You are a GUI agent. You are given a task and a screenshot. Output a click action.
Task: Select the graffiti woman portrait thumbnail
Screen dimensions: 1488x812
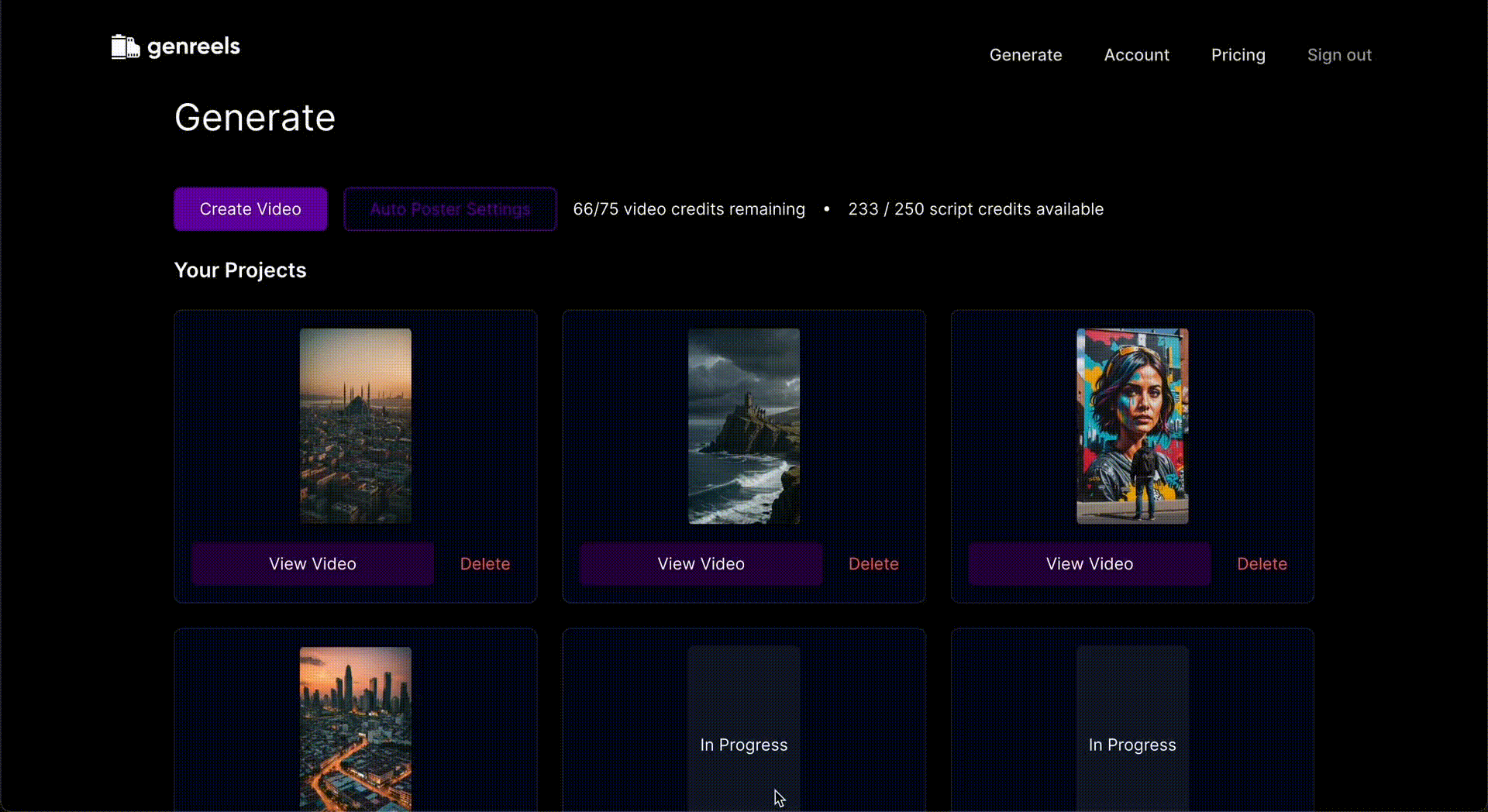pos(1131,426)
